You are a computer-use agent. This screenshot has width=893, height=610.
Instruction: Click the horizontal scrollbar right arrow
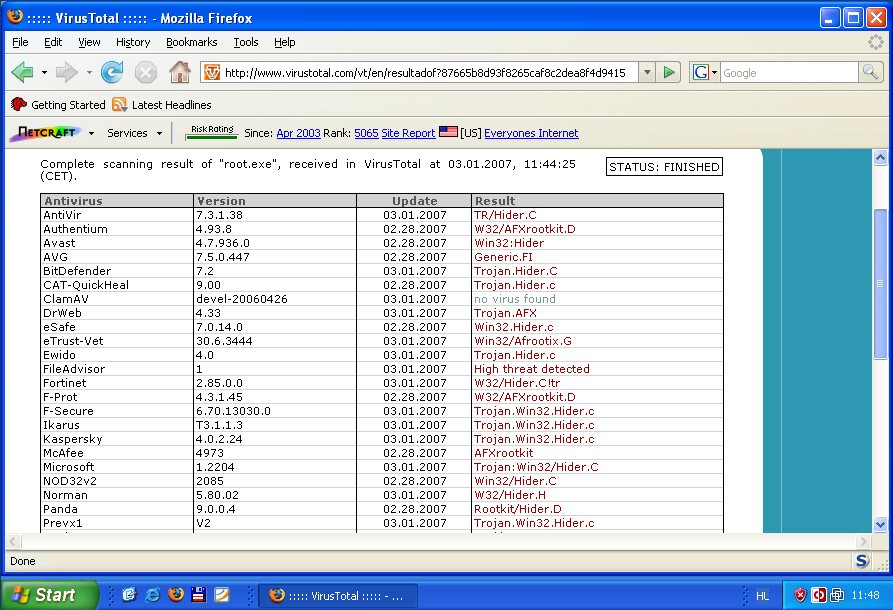pyautogui.click(x=864, y=541)
